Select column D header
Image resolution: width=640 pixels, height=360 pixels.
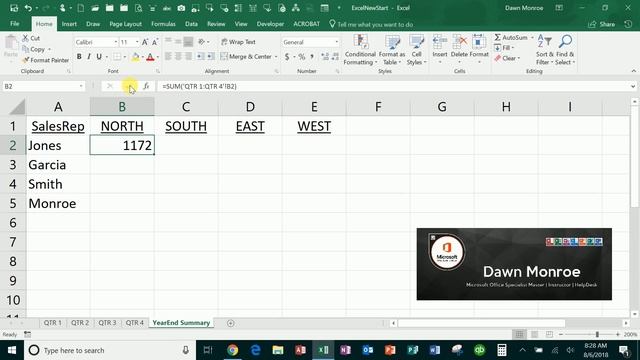click(250, 107)
